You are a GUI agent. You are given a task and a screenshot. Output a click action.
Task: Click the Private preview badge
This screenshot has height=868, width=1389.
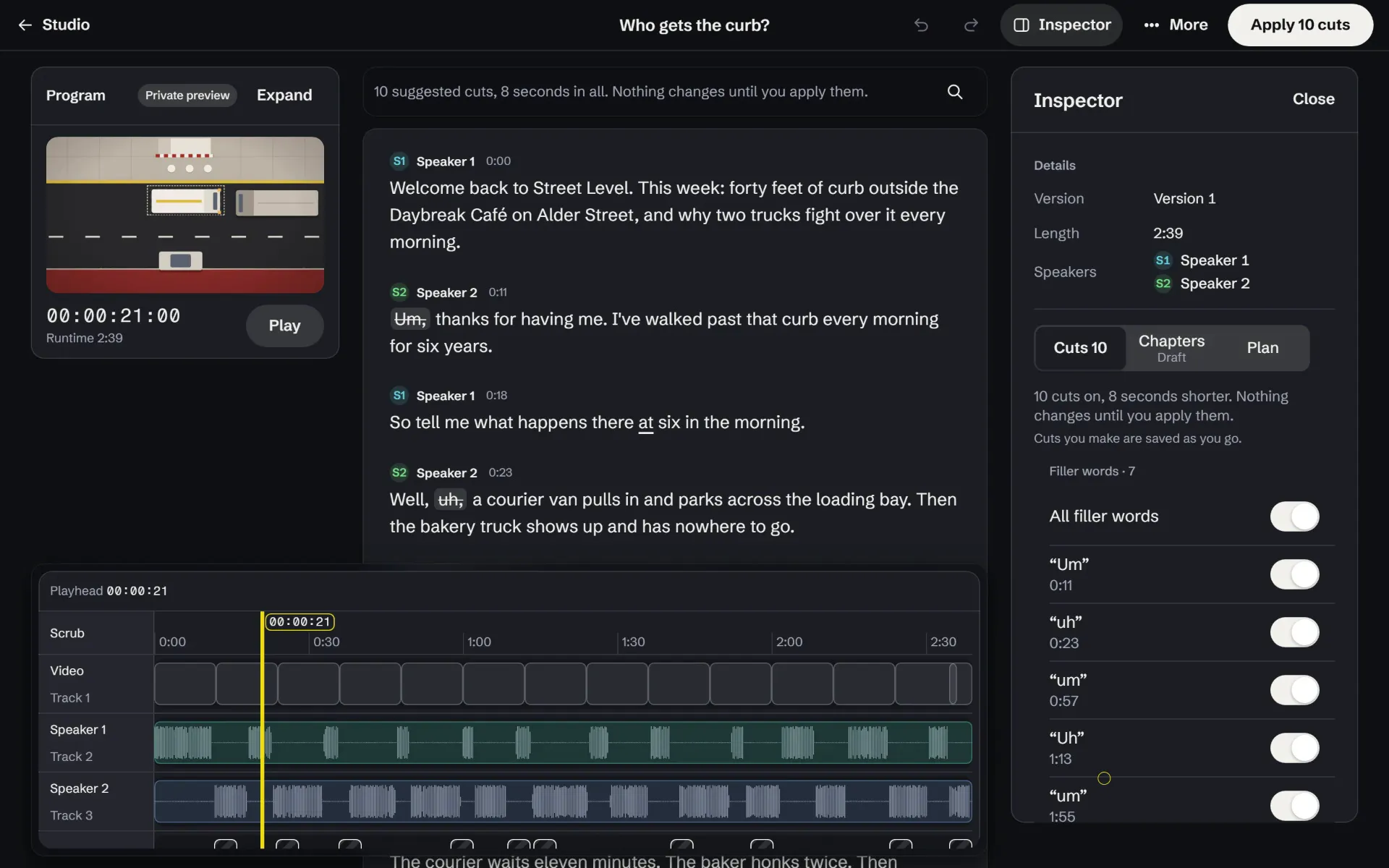(x=187, y=95)
